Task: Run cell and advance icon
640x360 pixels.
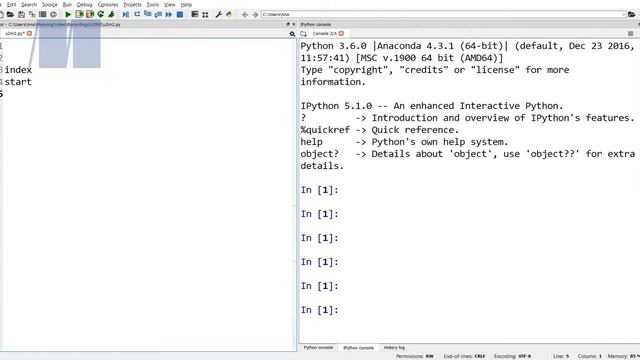Action: 90,14
